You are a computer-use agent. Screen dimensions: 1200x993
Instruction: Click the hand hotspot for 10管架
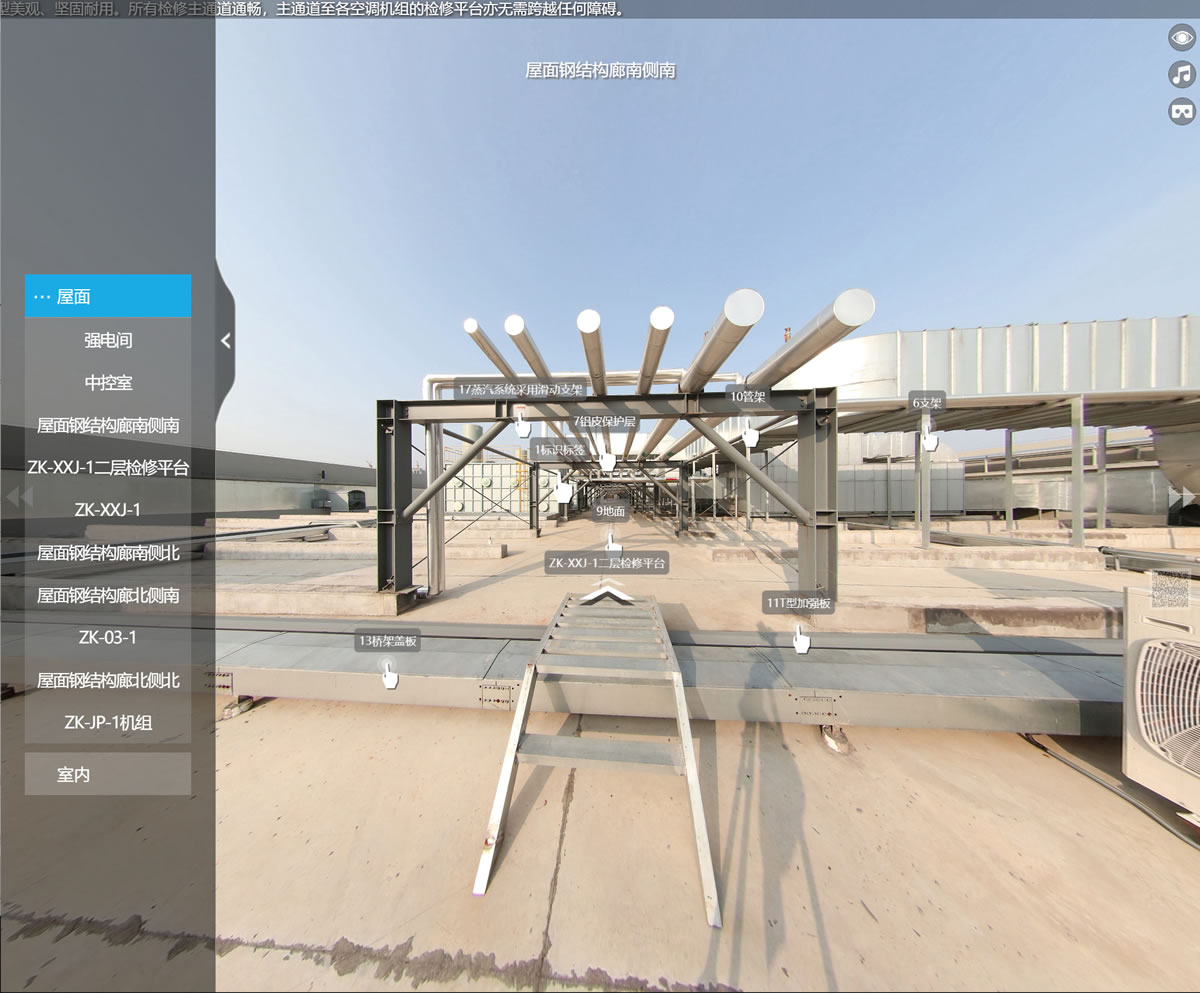[750, 432]
